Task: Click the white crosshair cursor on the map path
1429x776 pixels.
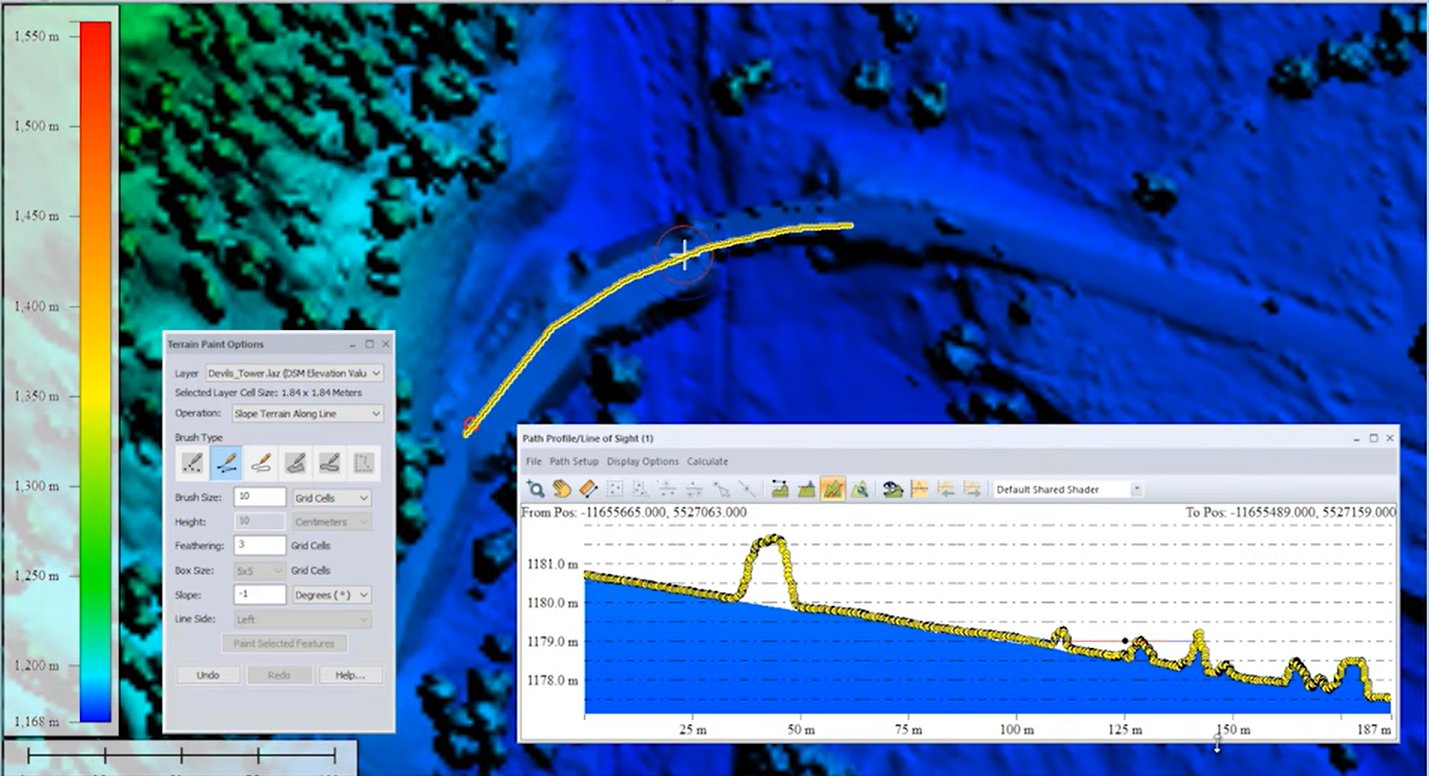Action: click(x=685, y=254)
